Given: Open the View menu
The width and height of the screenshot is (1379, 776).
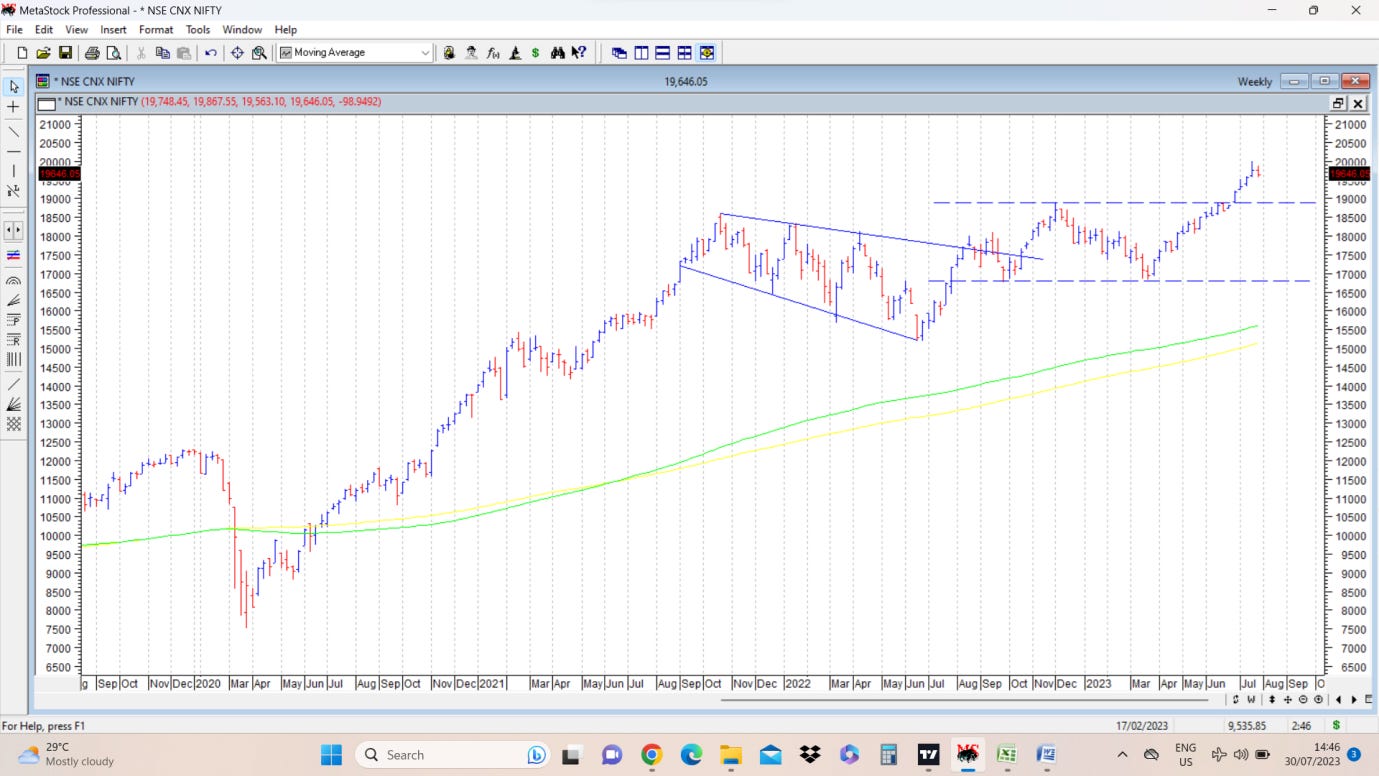Looking at the screenshot, I should point(77,30).
